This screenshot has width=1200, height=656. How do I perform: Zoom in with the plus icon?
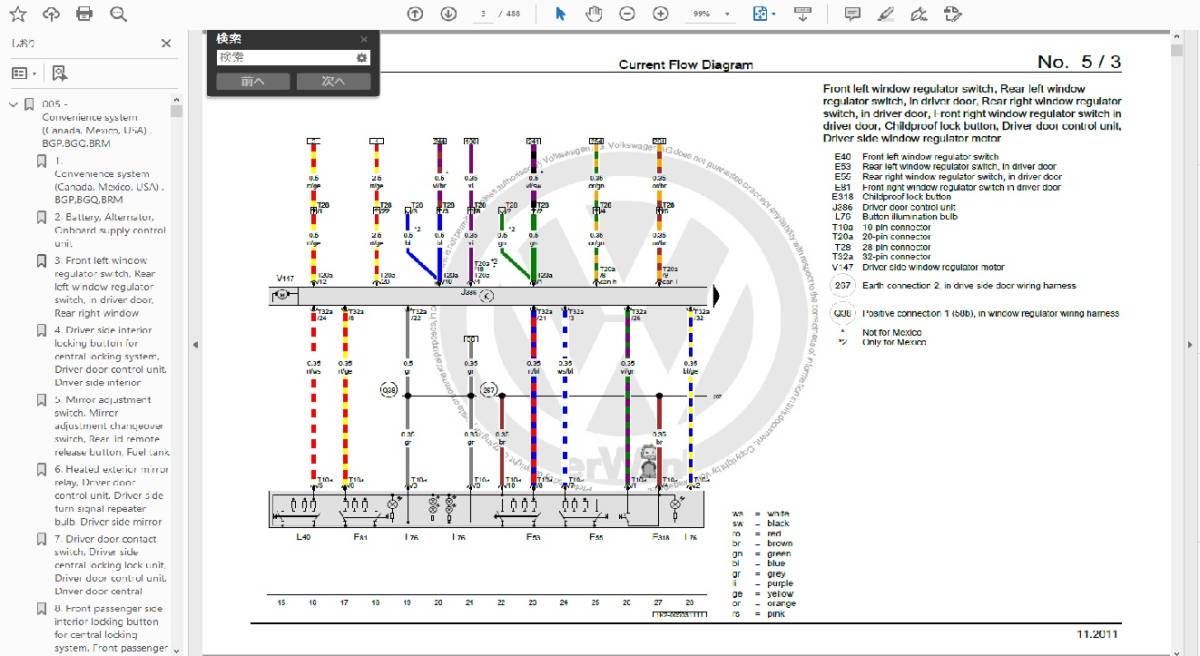pos(660,14)
